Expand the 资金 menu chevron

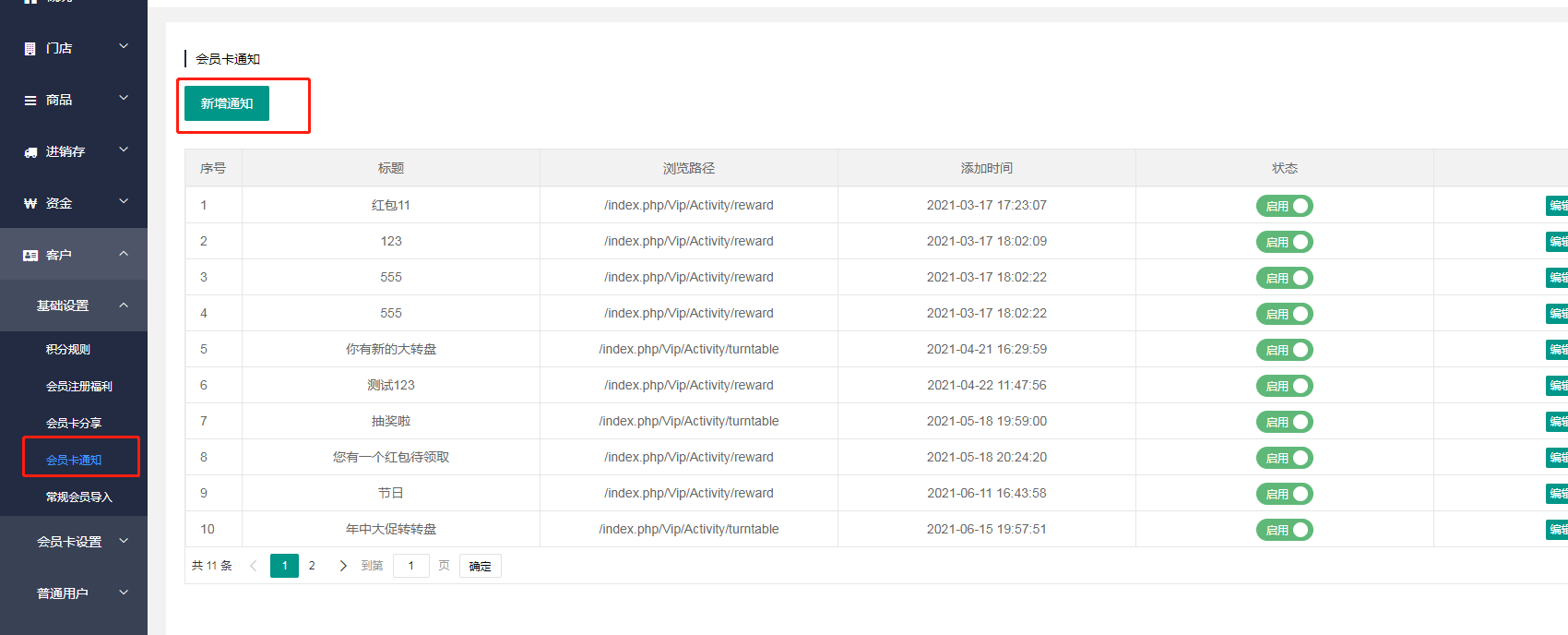(124, 201)
